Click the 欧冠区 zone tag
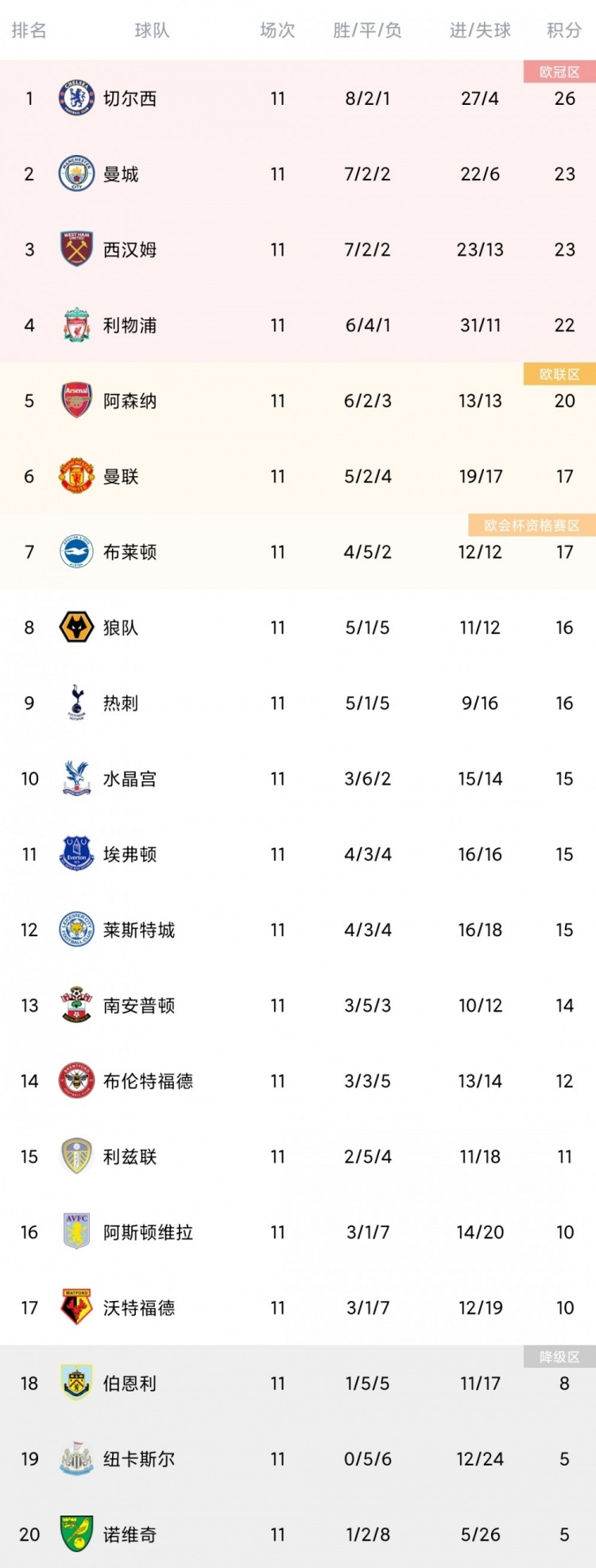This screenshot has height=1568, width=596. pyautogui.click(x=559, y=72)
